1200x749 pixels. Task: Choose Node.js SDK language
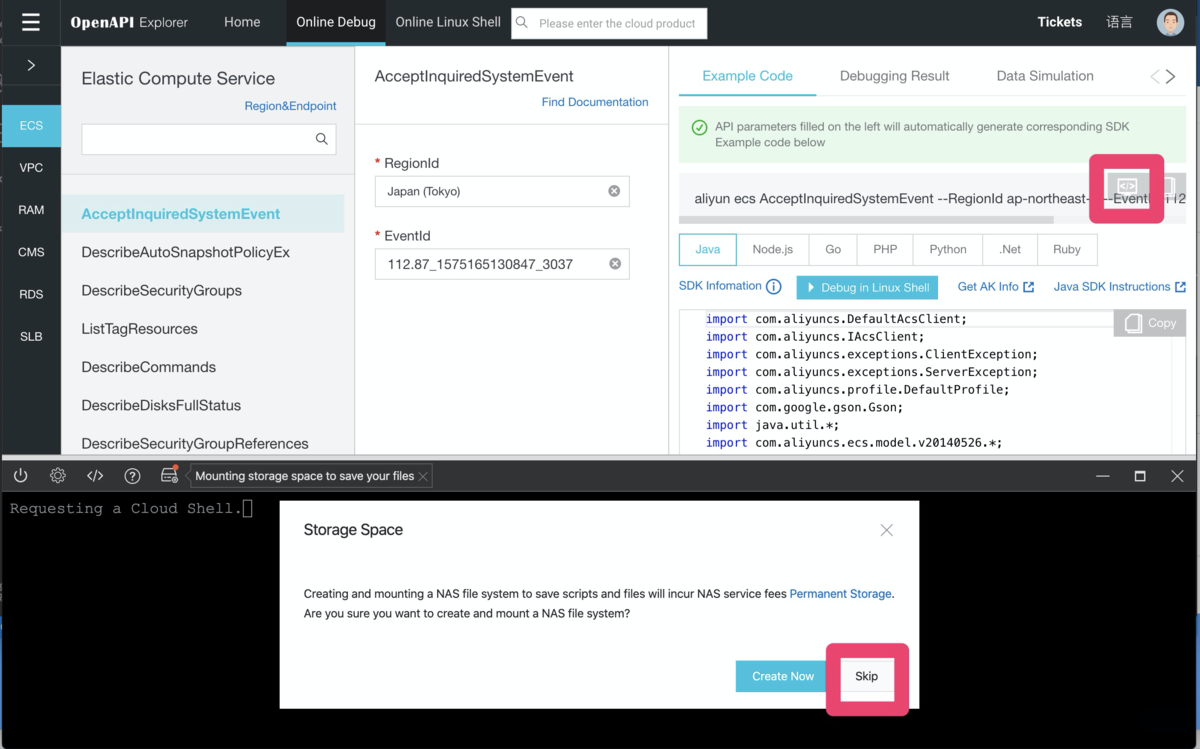point(773,249)
